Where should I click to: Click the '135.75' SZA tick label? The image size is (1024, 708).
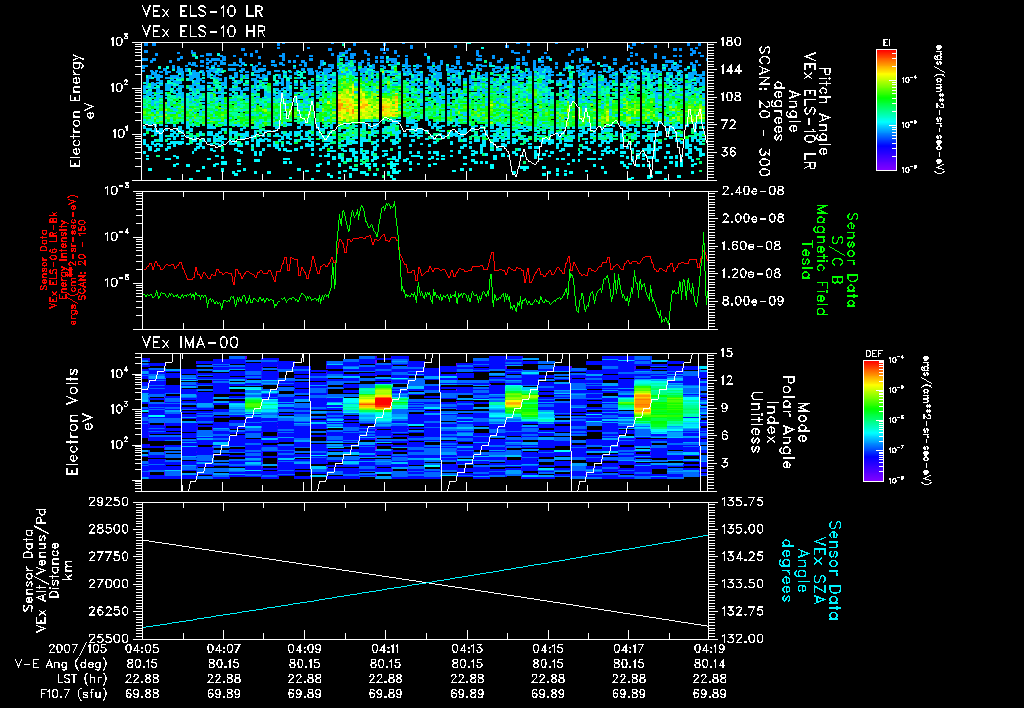741,502
